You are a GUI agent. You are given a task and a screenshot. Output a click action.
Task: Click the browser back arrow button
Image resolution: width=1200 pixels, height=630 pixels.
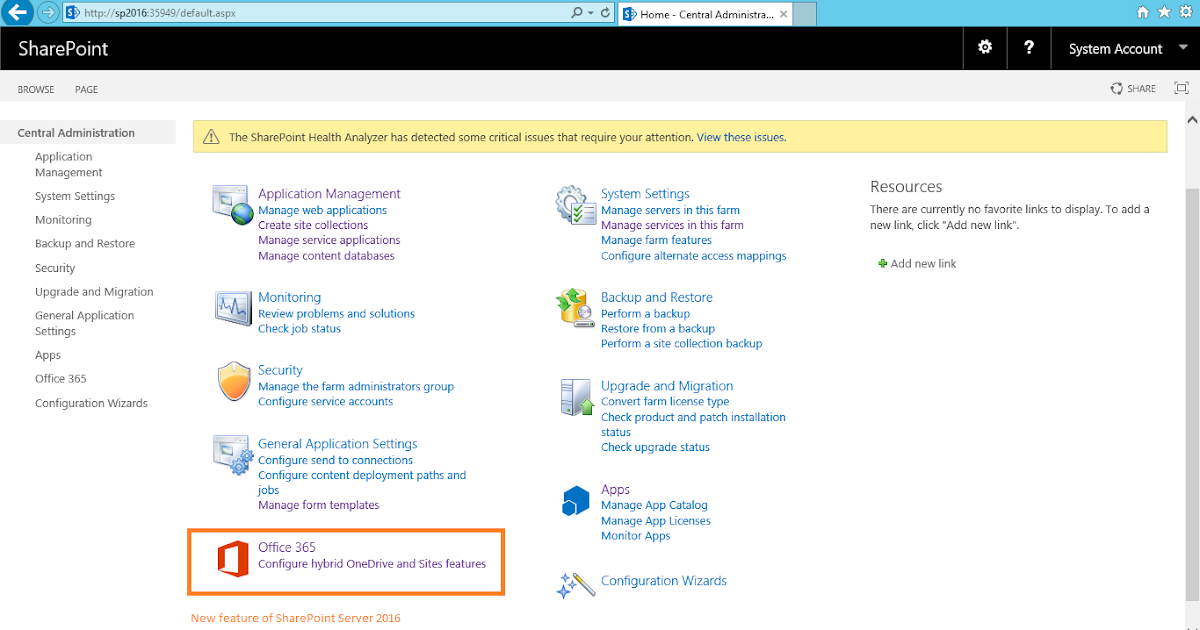point(16,13)
